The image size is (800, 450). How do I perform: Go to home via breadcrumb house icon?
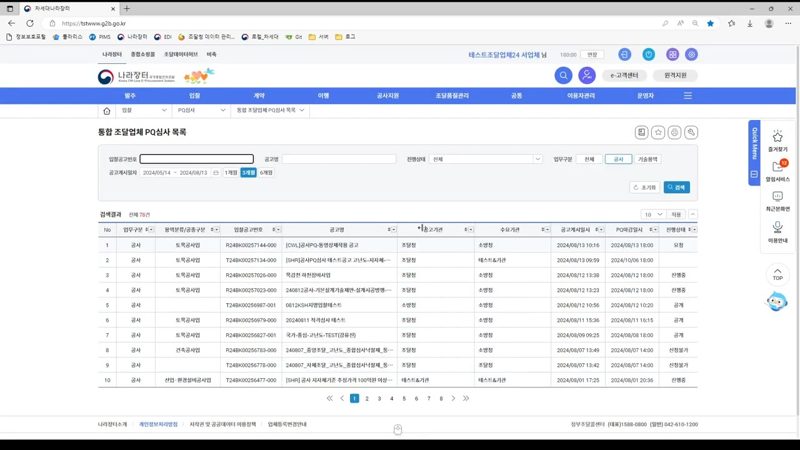(x=107, y=111)
